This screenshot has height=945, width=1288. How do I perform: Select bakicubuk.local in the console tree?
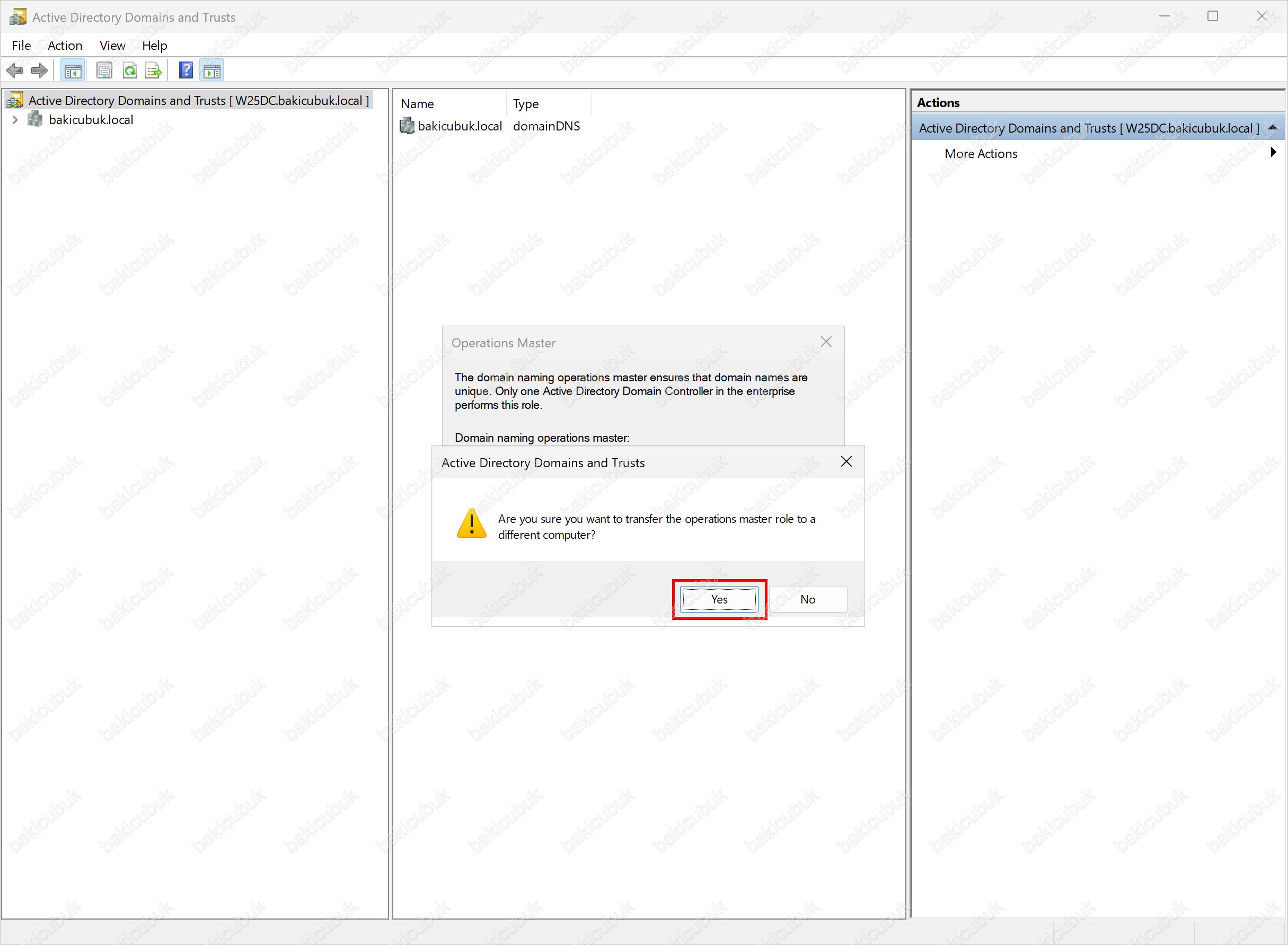click(91, 119)
